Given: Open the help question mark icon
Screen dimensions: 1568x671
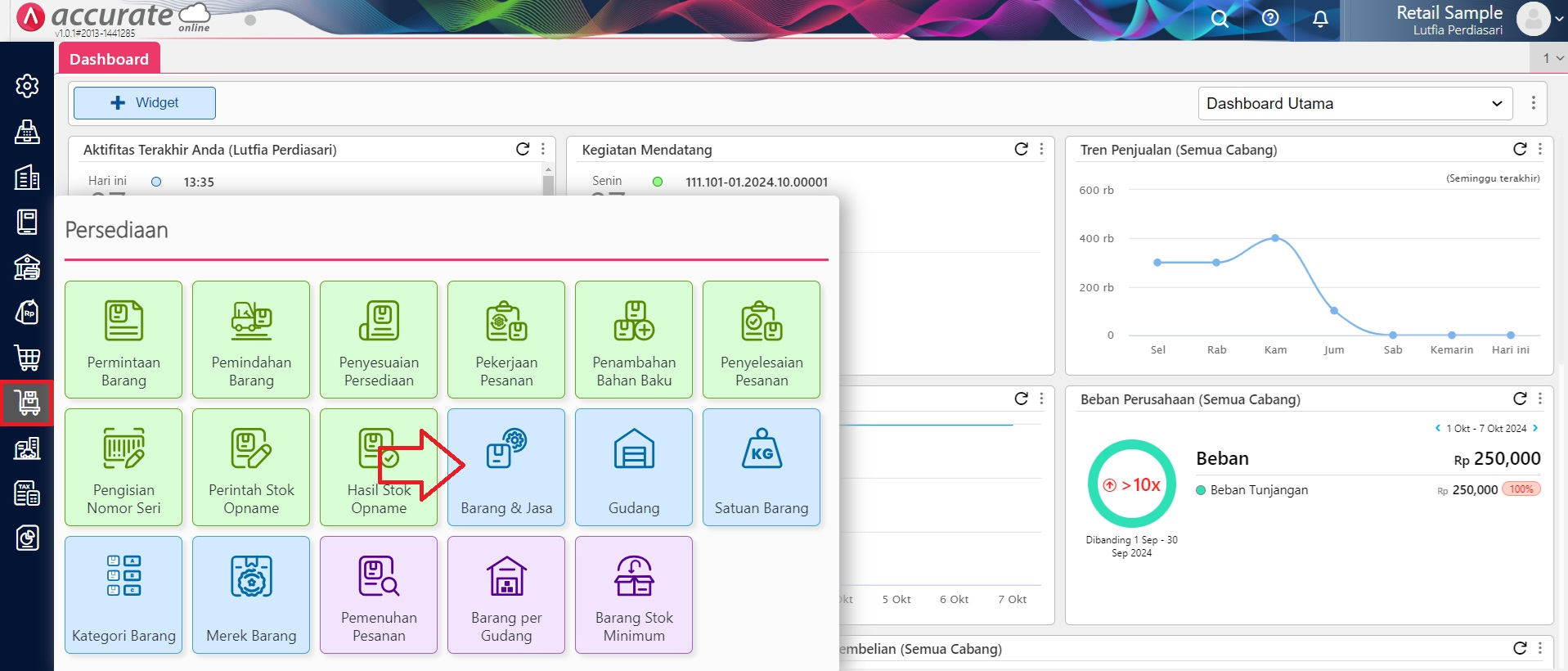Looking at the screenshot, I should [1270, 18].
